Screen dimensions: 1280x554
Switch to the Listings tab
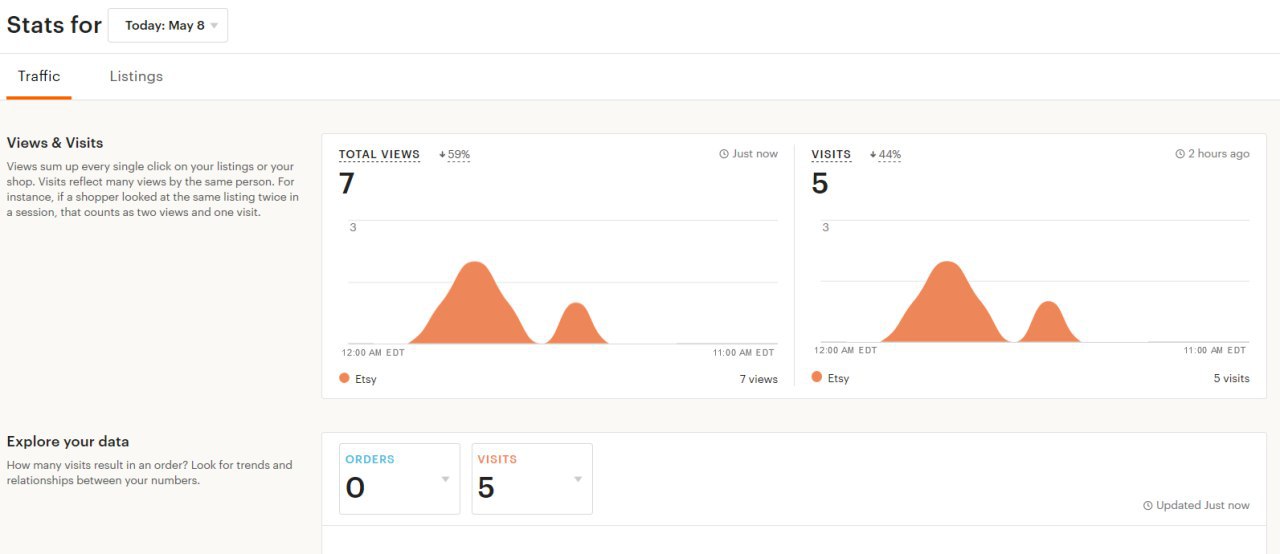click(x=136, y=76)
